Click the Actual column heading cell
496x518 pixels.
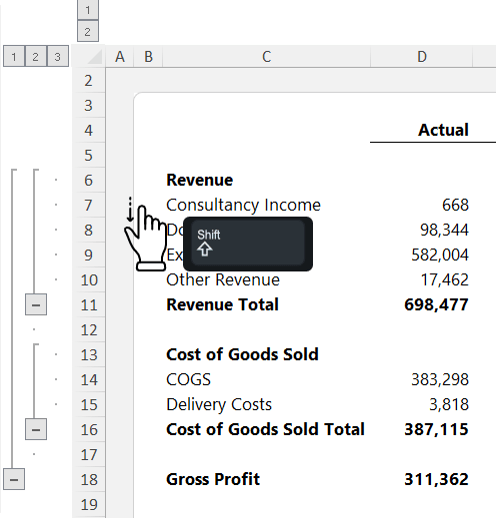443,130
